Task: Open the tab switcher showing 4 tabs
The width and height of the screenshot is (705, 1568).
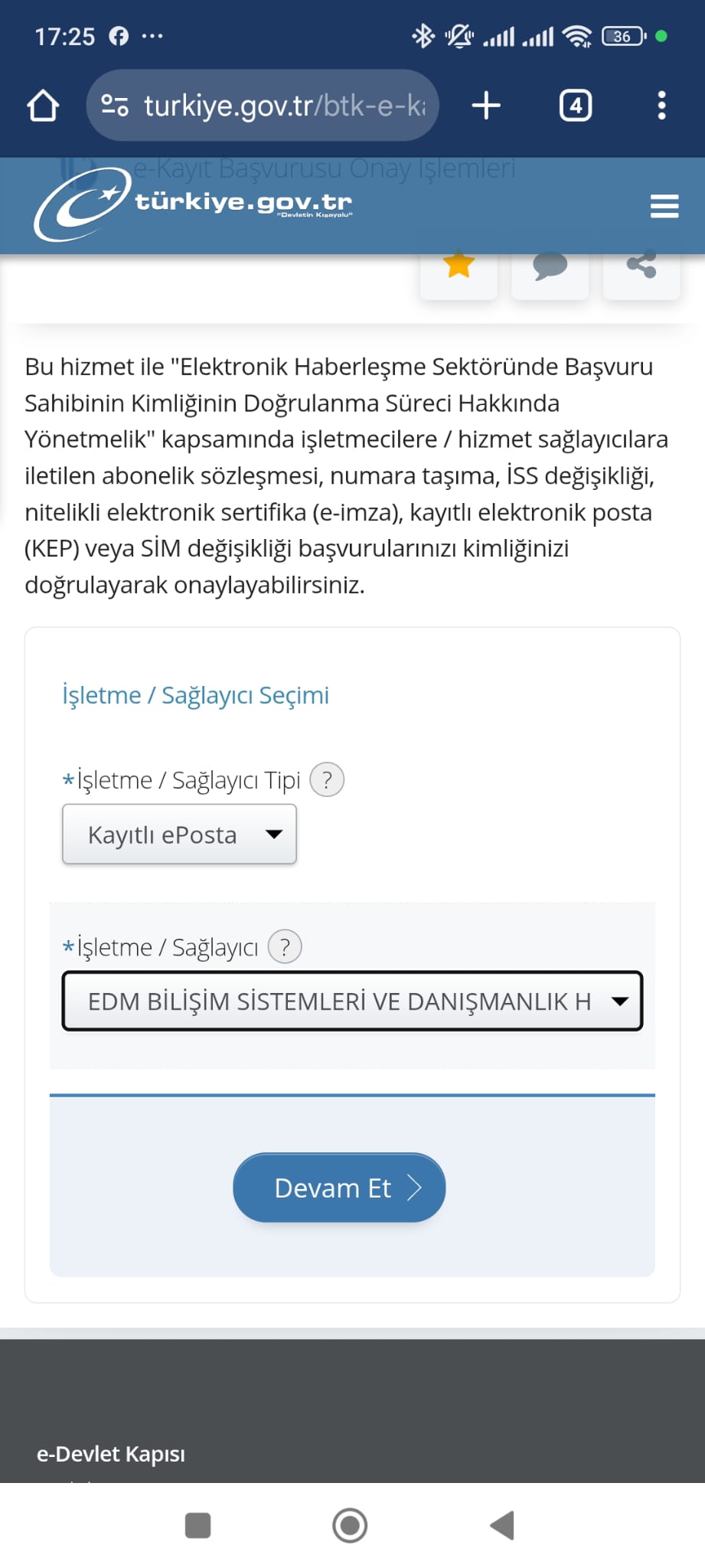Action: [576, 106]
